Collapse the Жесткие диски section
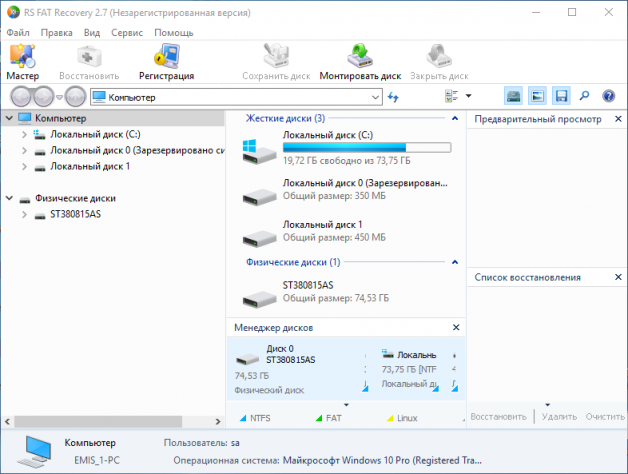 click(455, 118)
